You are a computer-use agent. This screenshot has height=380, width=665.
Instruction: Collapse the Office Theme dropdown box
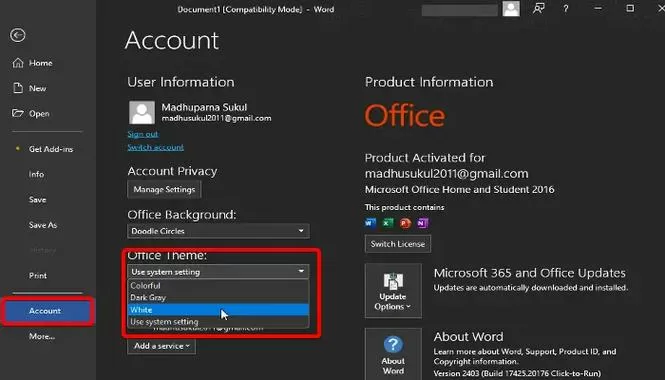tap(218, 271)
